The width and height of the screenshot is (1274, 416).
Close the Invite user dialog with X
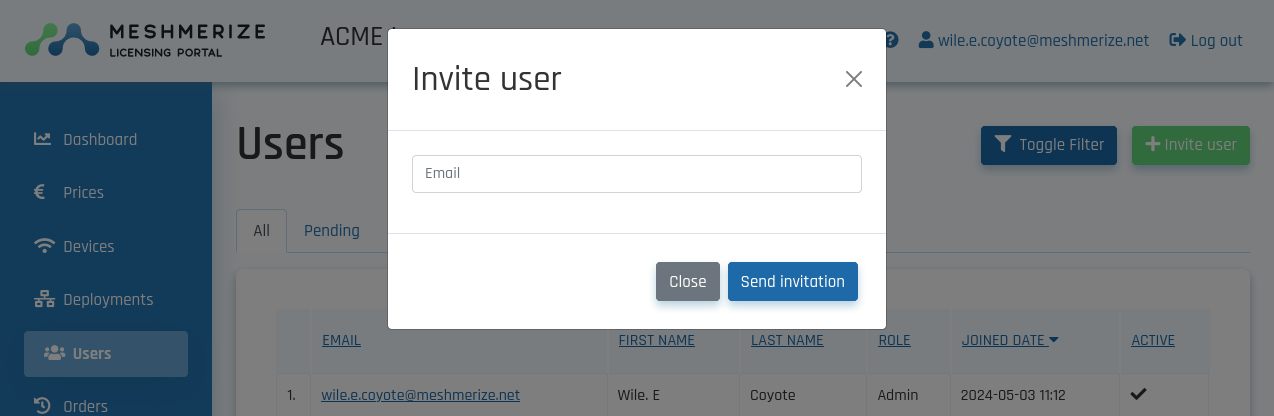[853, 79]
